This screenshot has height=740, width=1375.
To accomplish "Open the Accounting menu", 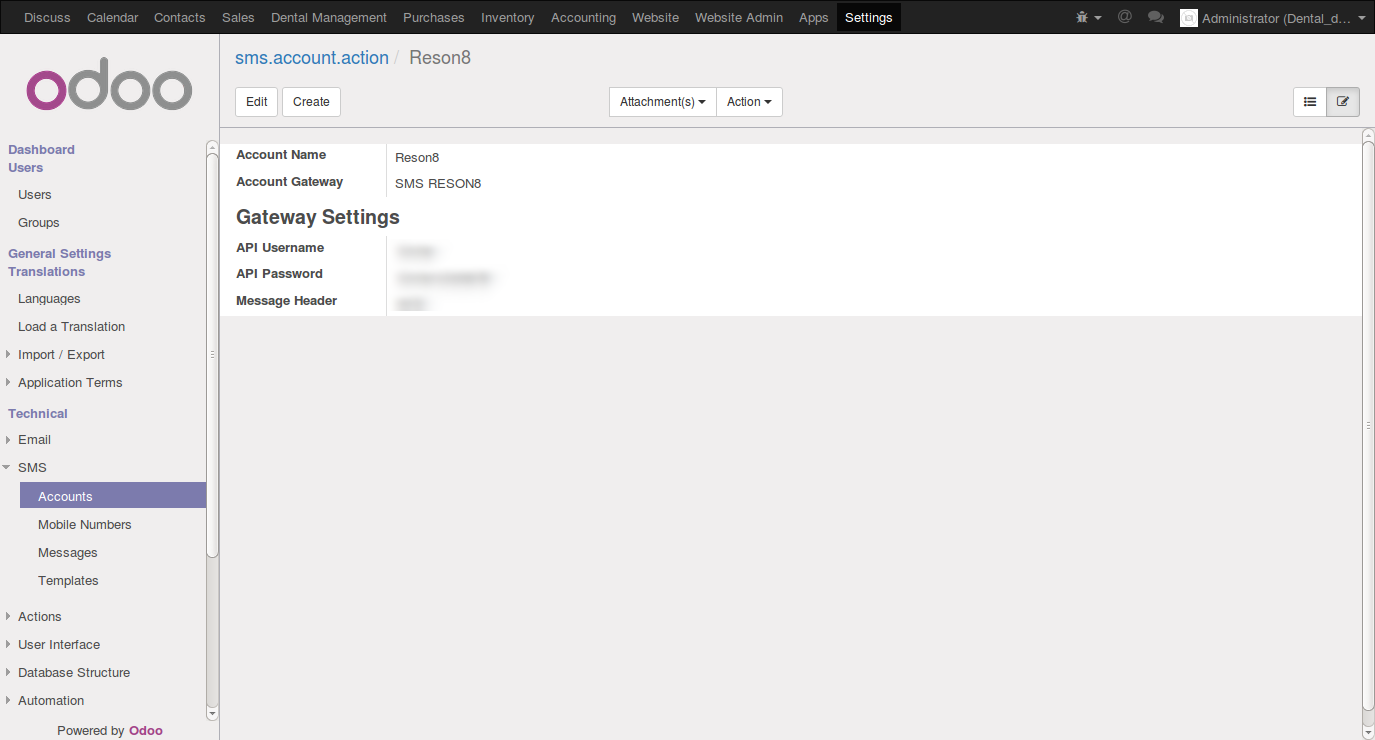I will coord(583,17).
